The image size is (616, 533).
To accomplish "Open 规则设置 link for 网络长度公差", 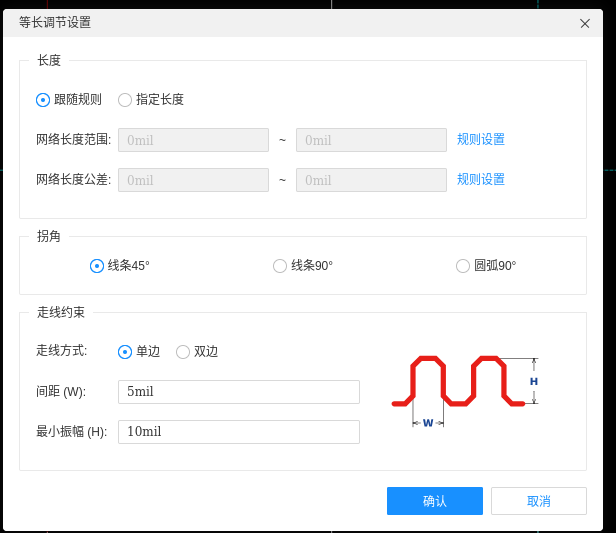I will point(481,180).
